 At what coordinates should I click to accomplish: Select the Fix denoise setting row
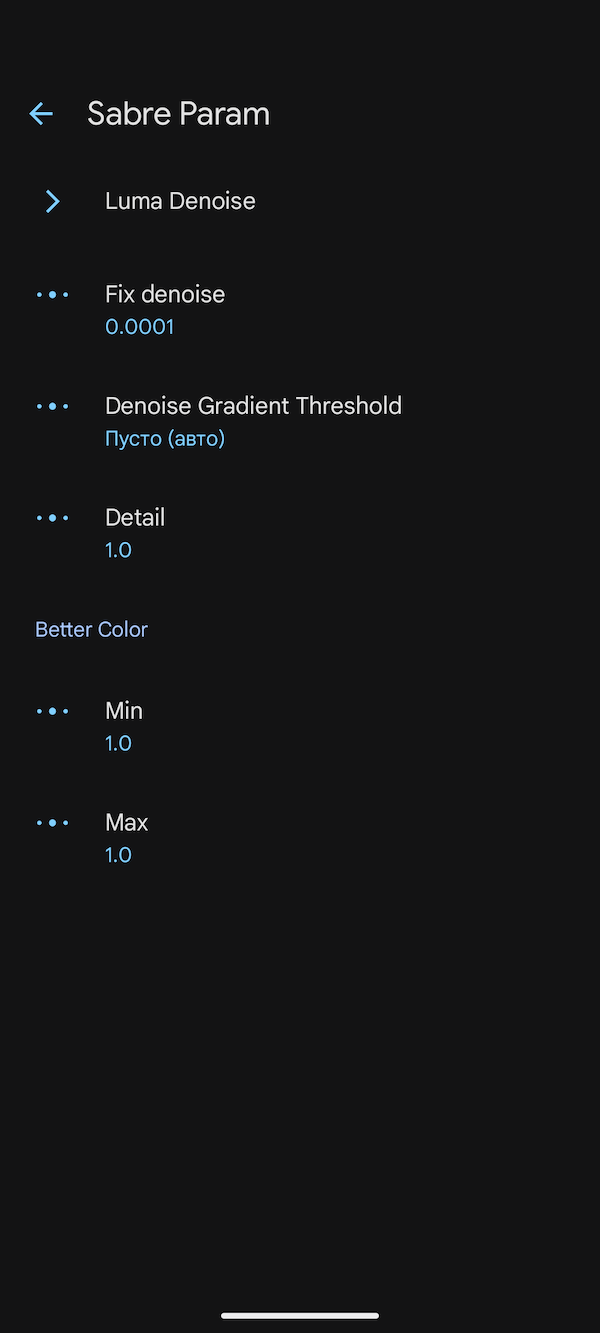pos(165,294)
